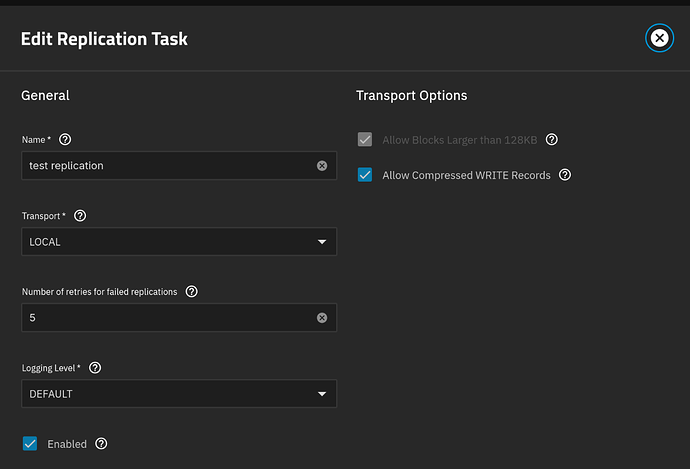This screenshot has width=690, height=469.
Task: Click the 'Allow Compressed WRITE Records' label
Action: click(466, 175)
